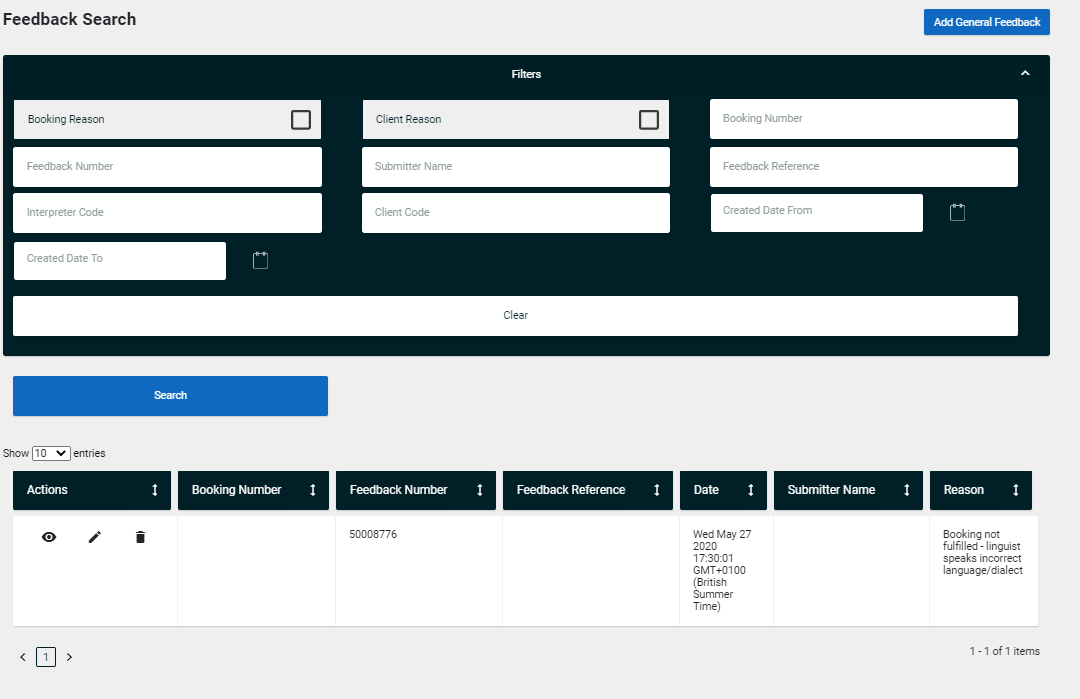Clear all filters with Clear button
This screenshot has height=699, width=1080.
point(515,315)
